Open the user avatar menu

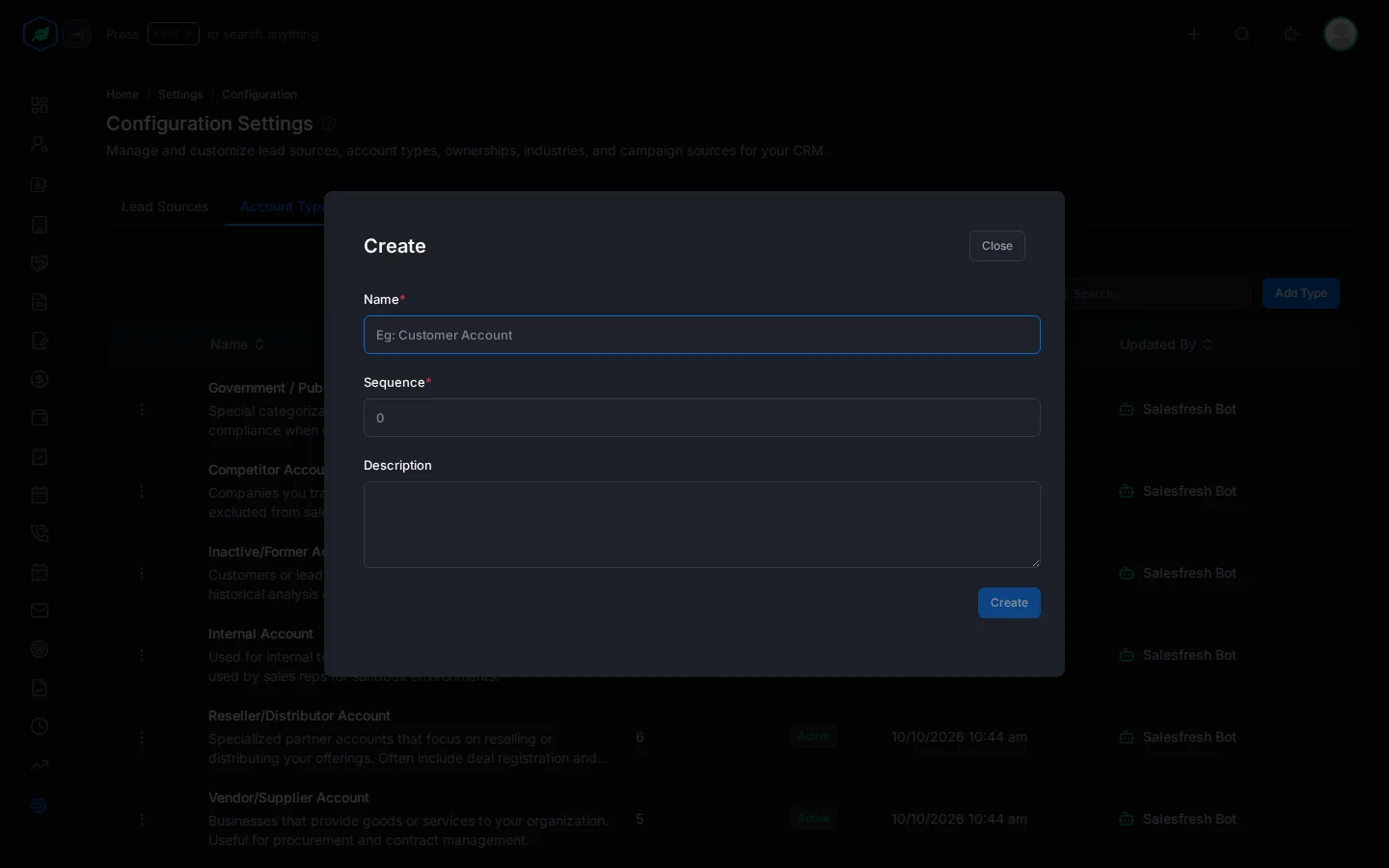[x=1341, y=34]
